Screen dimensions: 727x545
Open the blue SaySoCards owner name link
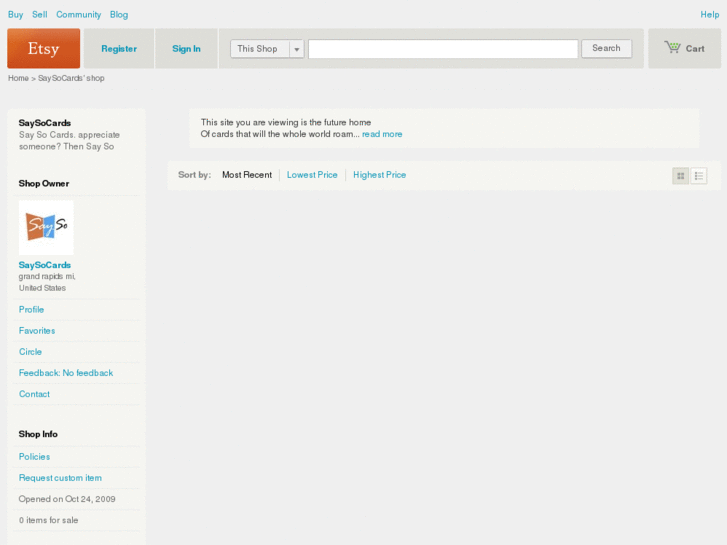click(x=45, y=265)
